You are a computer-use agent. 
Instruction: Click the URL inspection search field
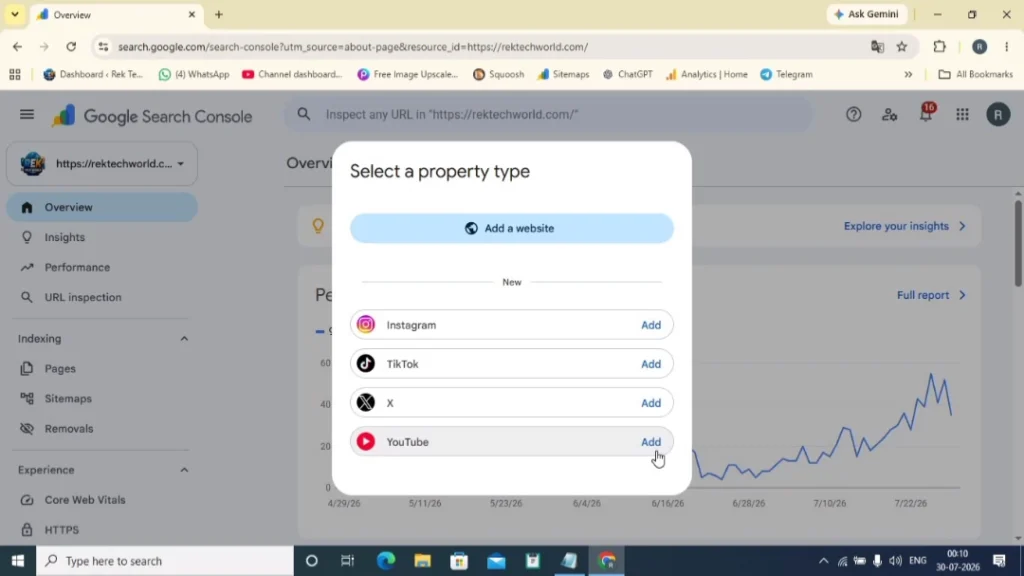pyautogui.click(x=549, y=115)
